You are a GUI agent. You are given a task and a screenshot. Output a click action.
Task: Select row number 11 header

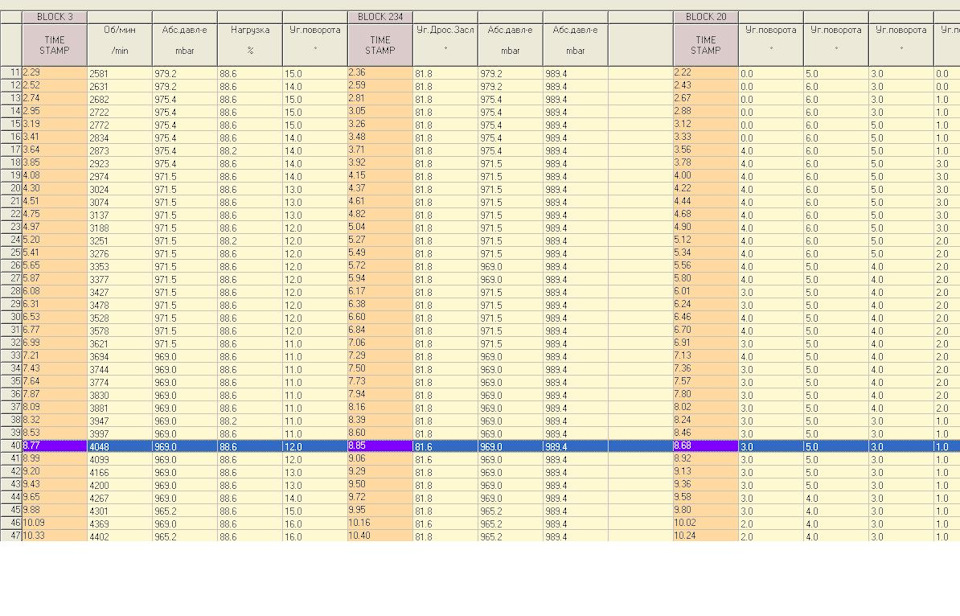point(11,73)
